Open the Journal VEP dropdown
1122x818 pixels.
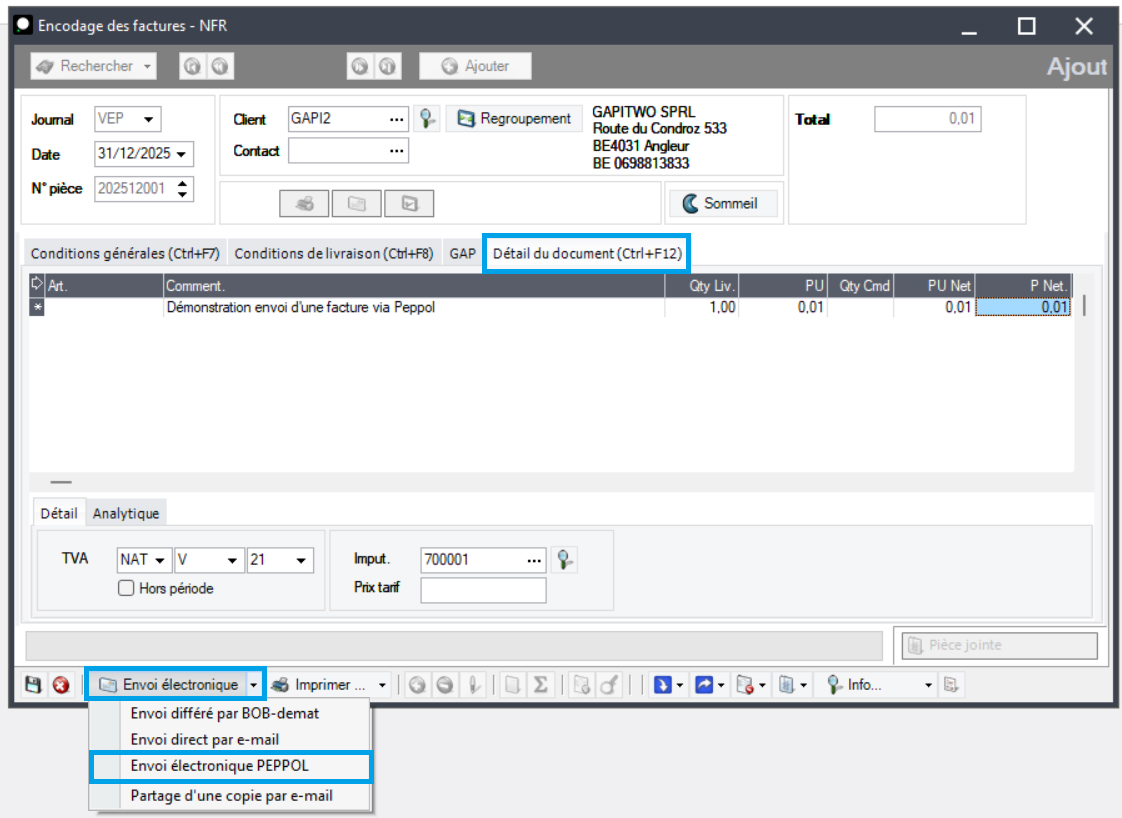pyautogui.click(x=148, y=119)
